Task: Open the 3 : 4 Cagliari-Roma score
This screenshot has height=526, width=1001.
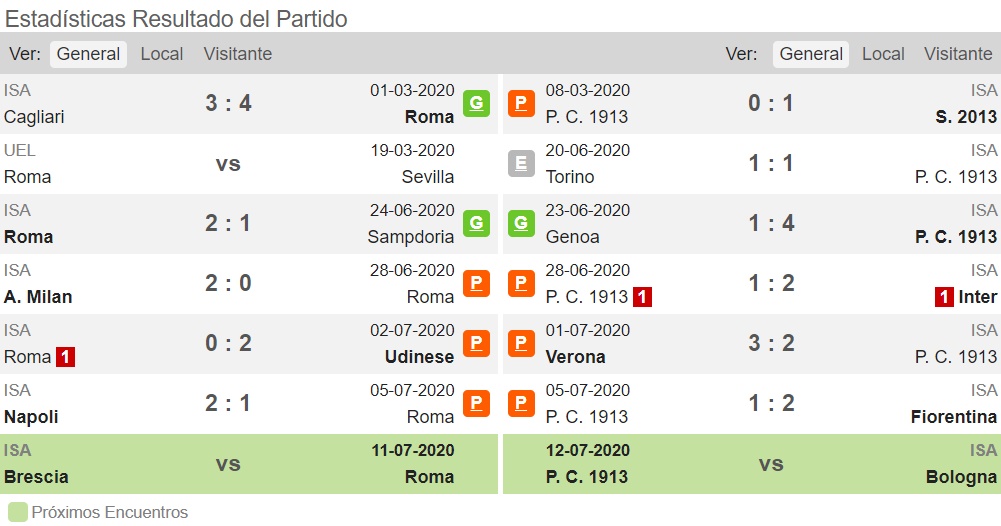Action: pos(228,103)
